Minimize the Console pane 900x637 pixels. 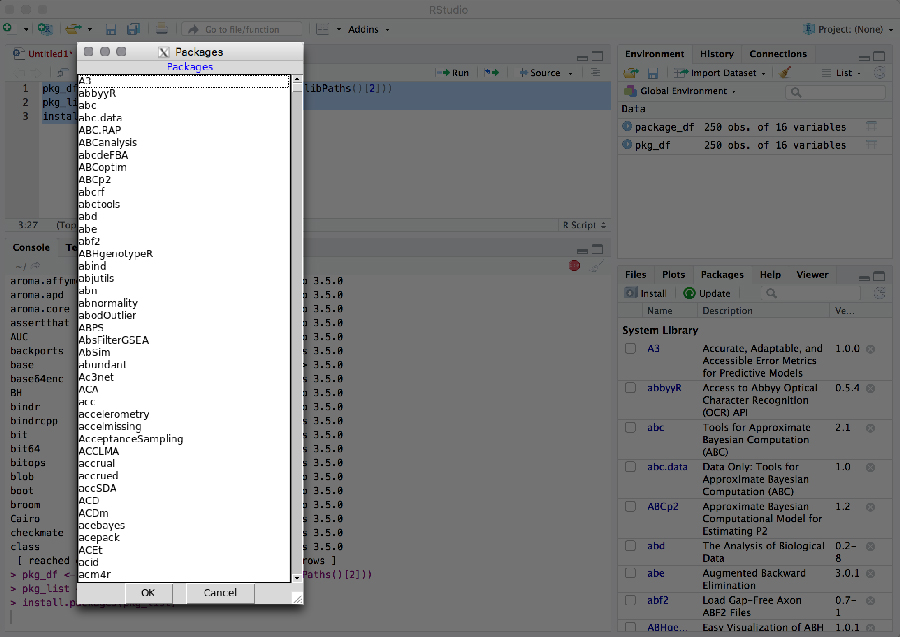pos(582,251)
